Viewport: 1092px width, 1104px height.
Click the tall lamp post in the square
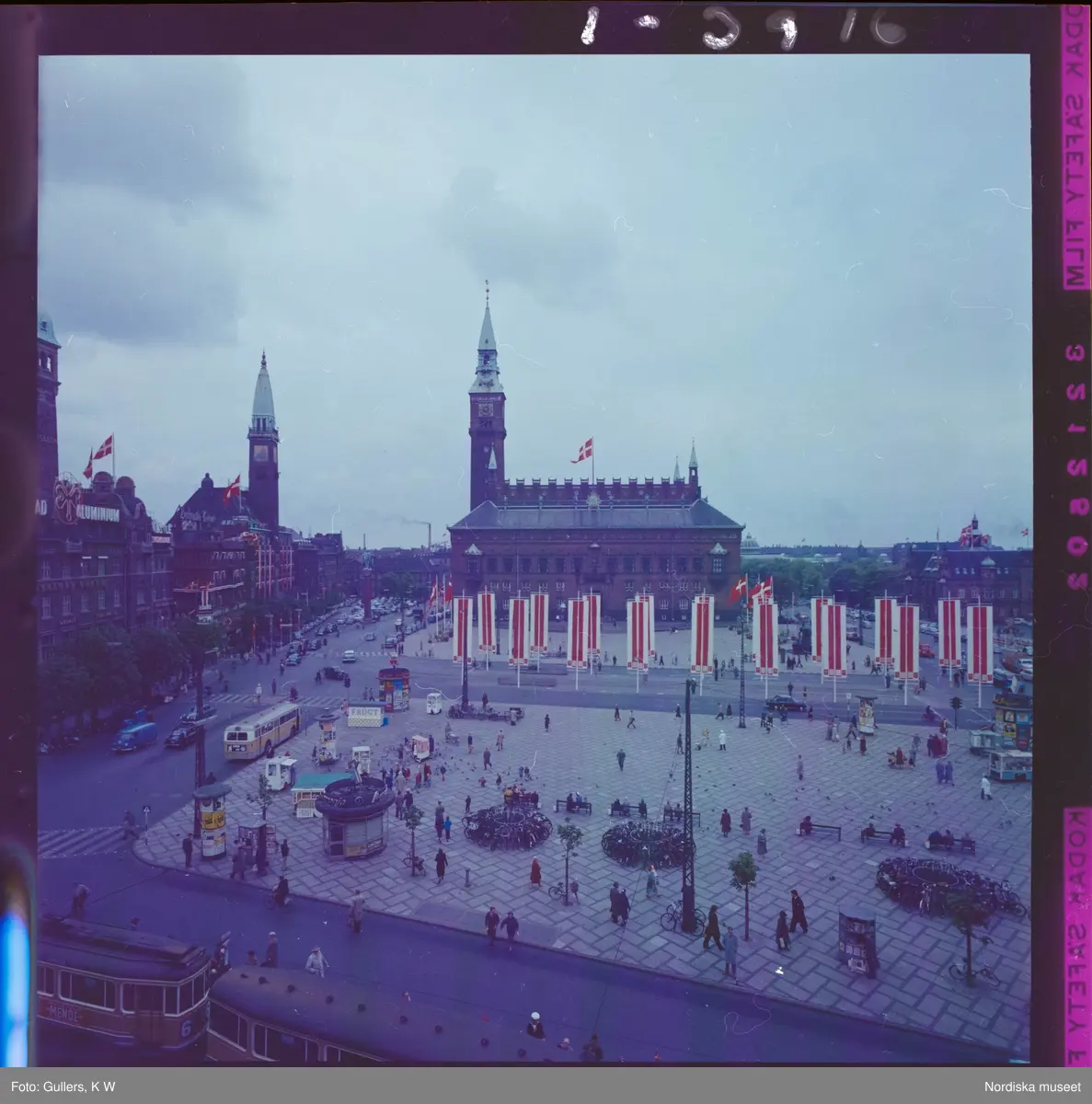pyautogui.click(x=688, y=810)
